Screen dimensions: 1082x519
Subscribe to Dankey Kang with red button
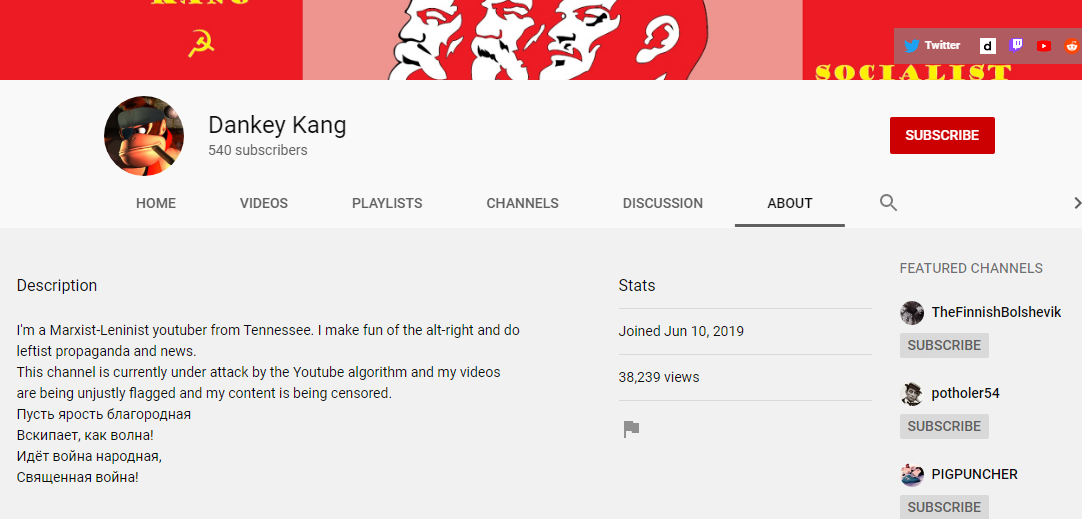(942, 135)
